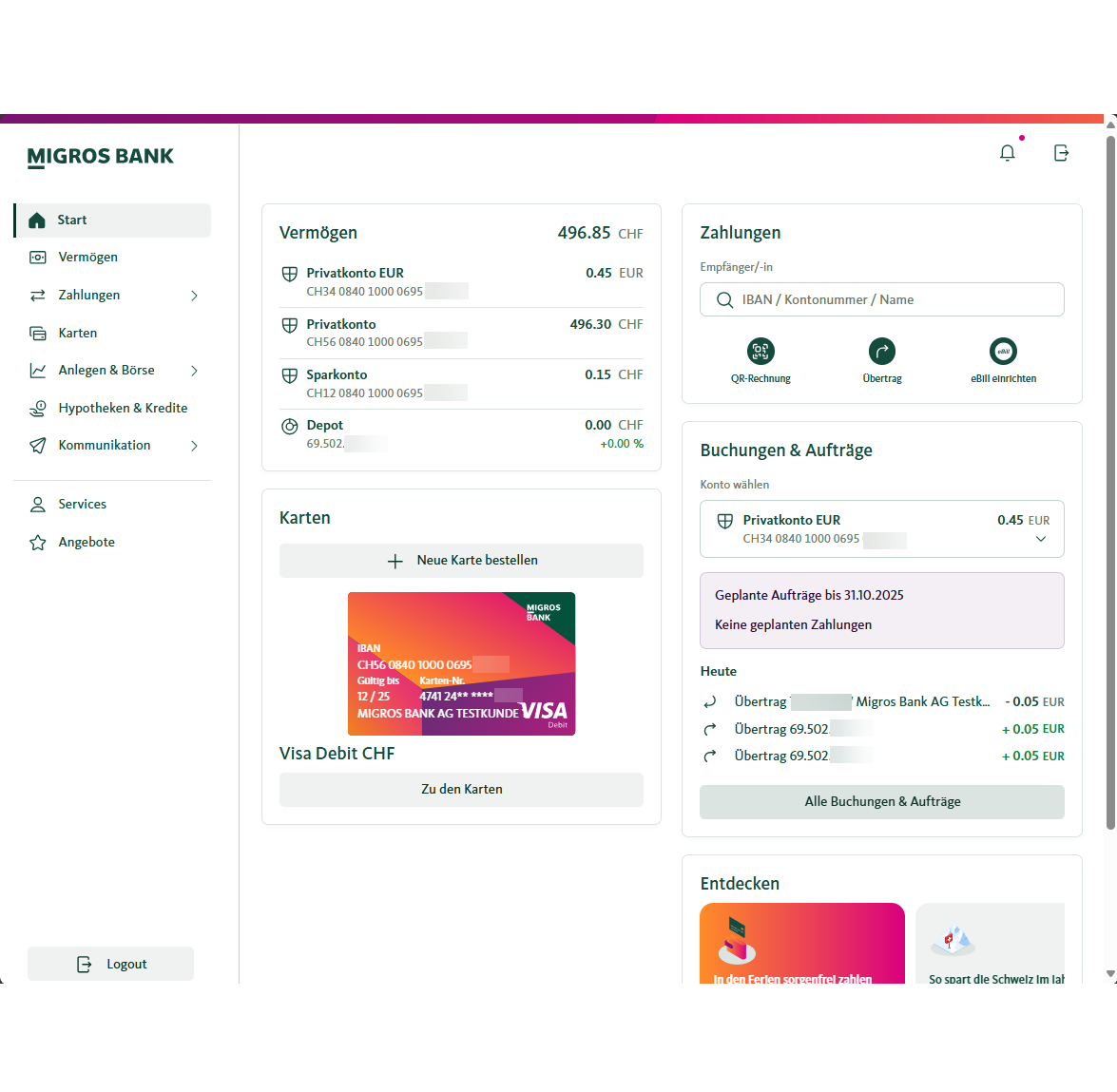The image size is (1117, 1092).
Task: Click the Logout button in the sidebar
Action: [x=110, y=964]
